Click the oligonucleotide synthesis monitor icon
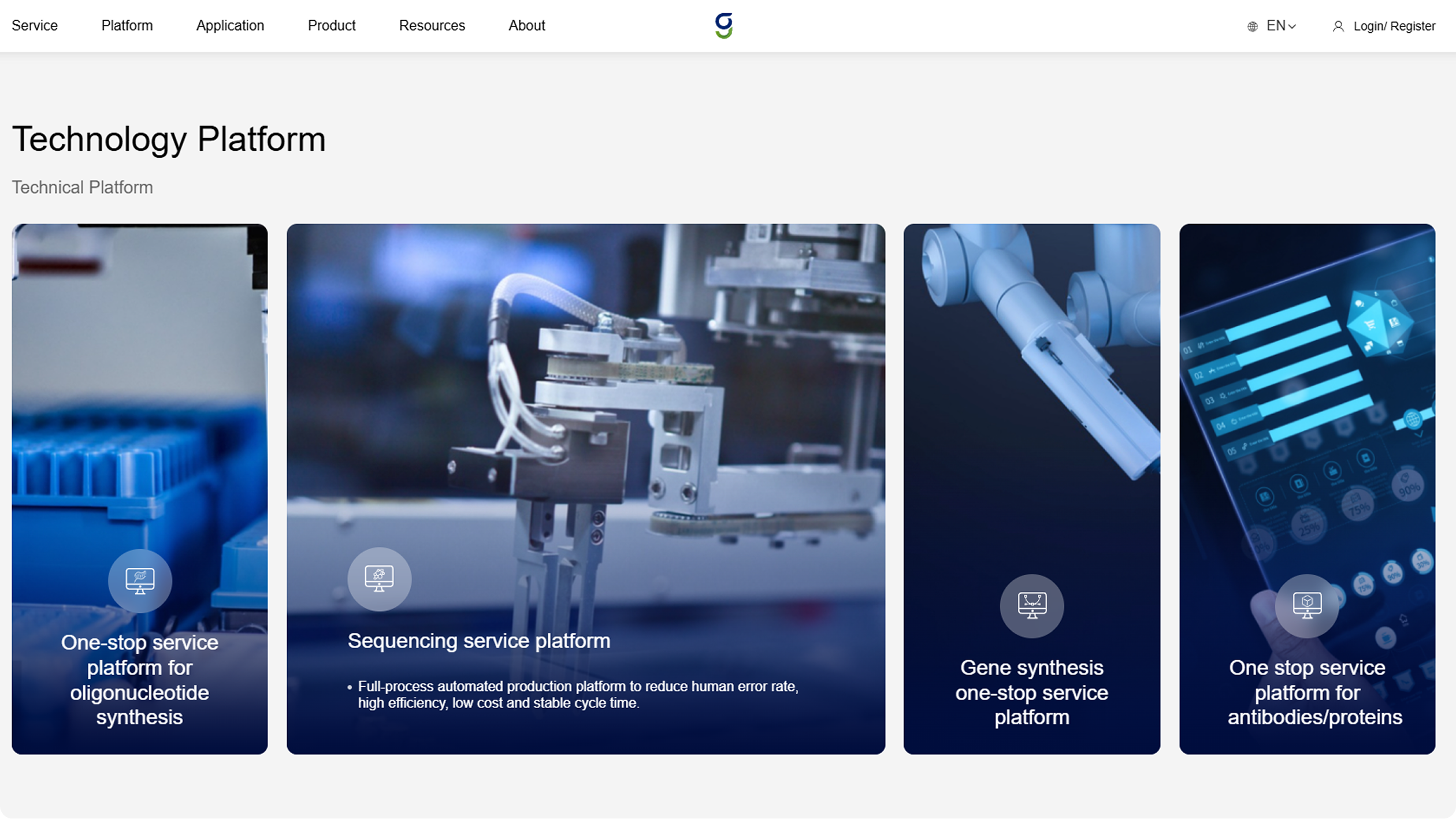Viewport: 1456px width, 819px height. coord(140,580)
